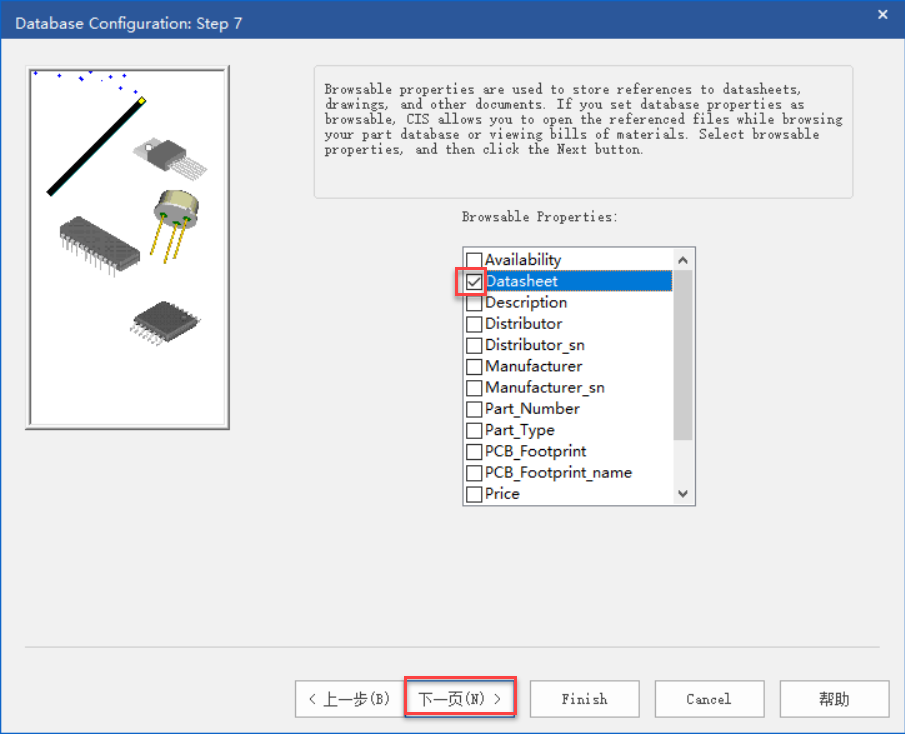905x734 pixels.
Task: Toggle the Manufacturer checkbox
Action: point(474,367)
